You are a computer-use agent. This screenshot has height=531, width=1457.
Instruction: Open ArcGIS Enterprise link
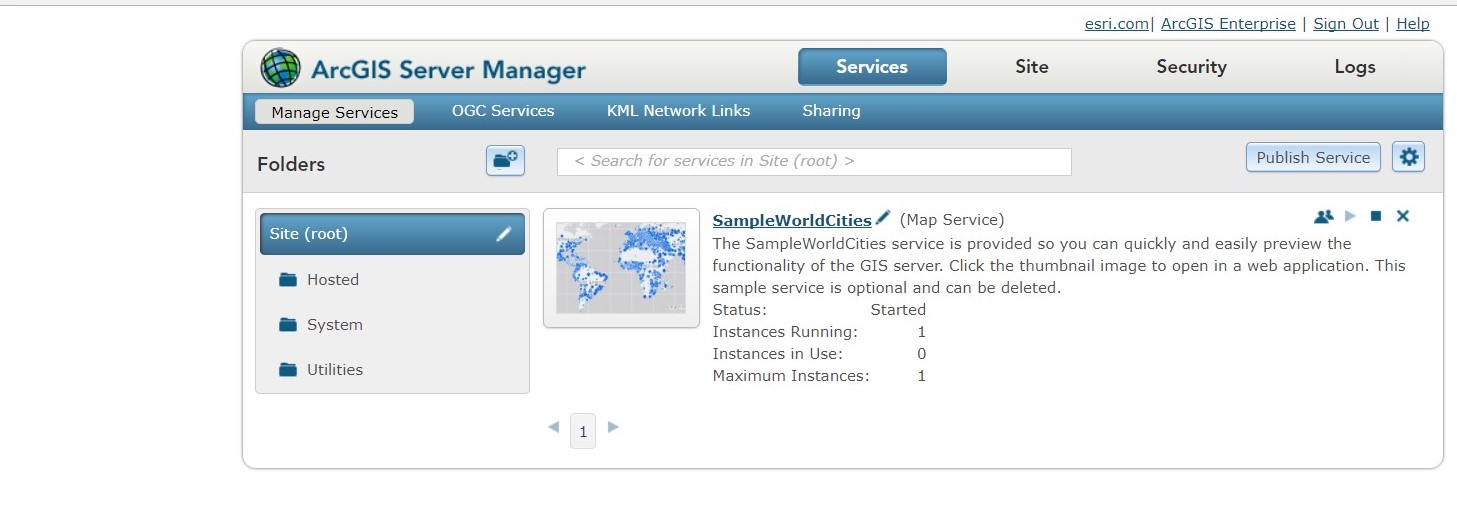point(1228,24)
